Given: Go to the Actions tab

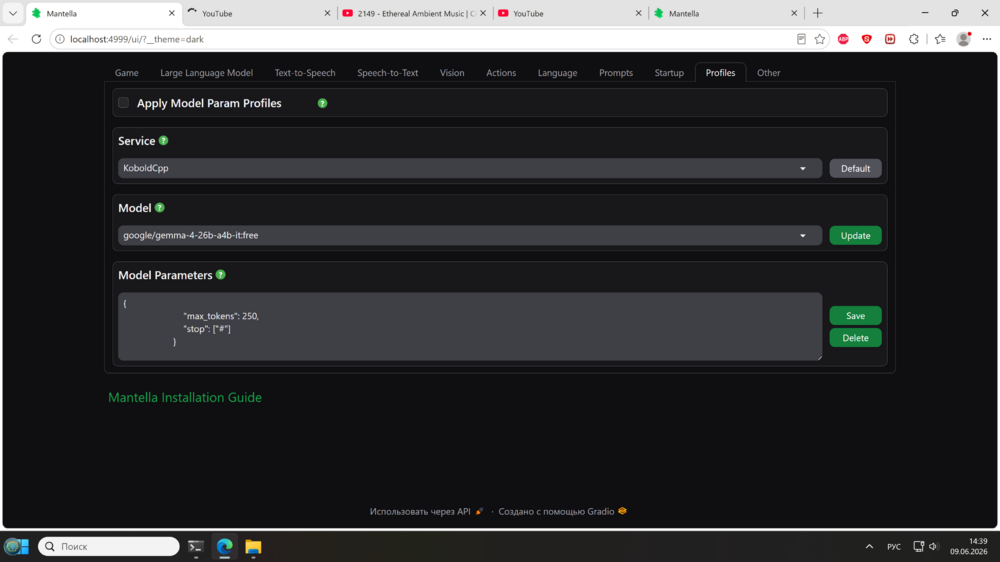Looking at the screenshot, I should tap(501, 73).
